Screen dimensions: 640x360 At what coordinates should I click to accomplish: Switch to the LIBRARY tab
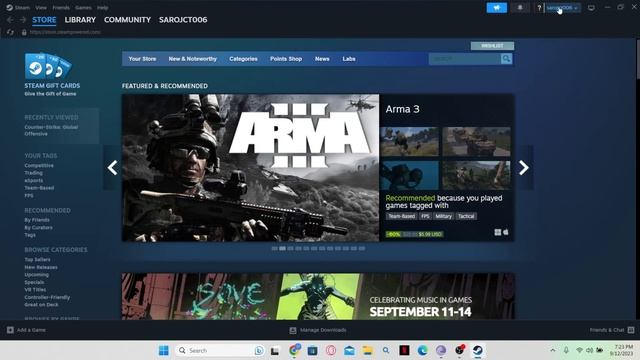(x=80, y=20)
